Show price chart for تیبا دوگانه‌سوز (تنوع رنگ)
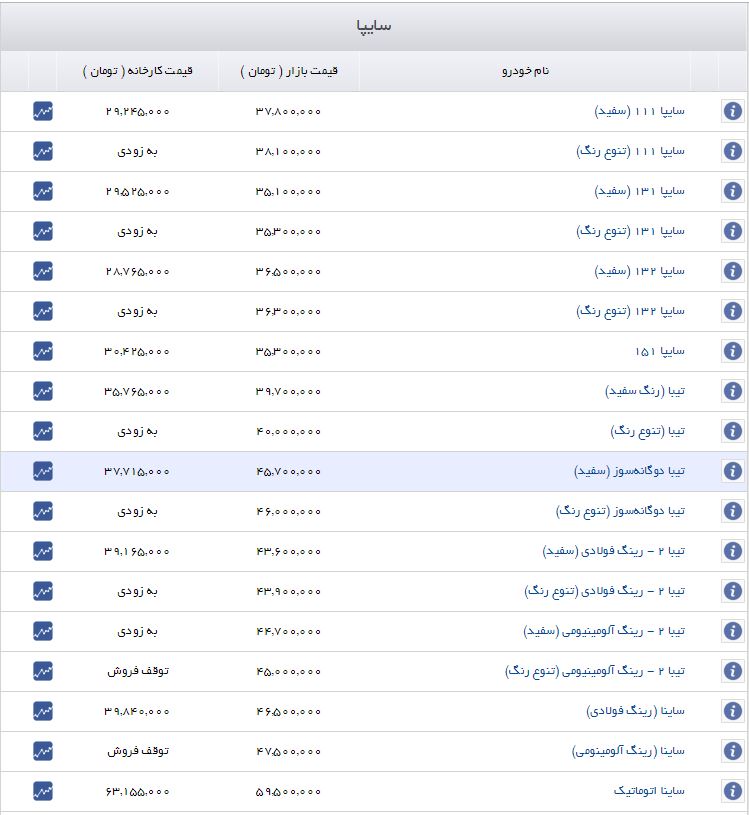This screenshot has width=749, height=815. [43, 511]
